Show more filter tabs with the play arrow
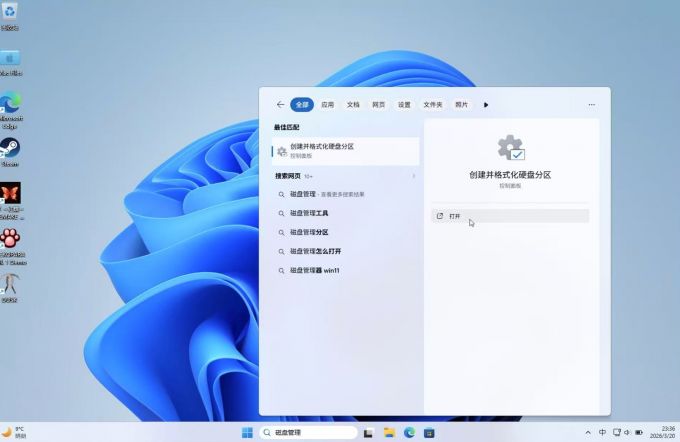 point(486,105)
